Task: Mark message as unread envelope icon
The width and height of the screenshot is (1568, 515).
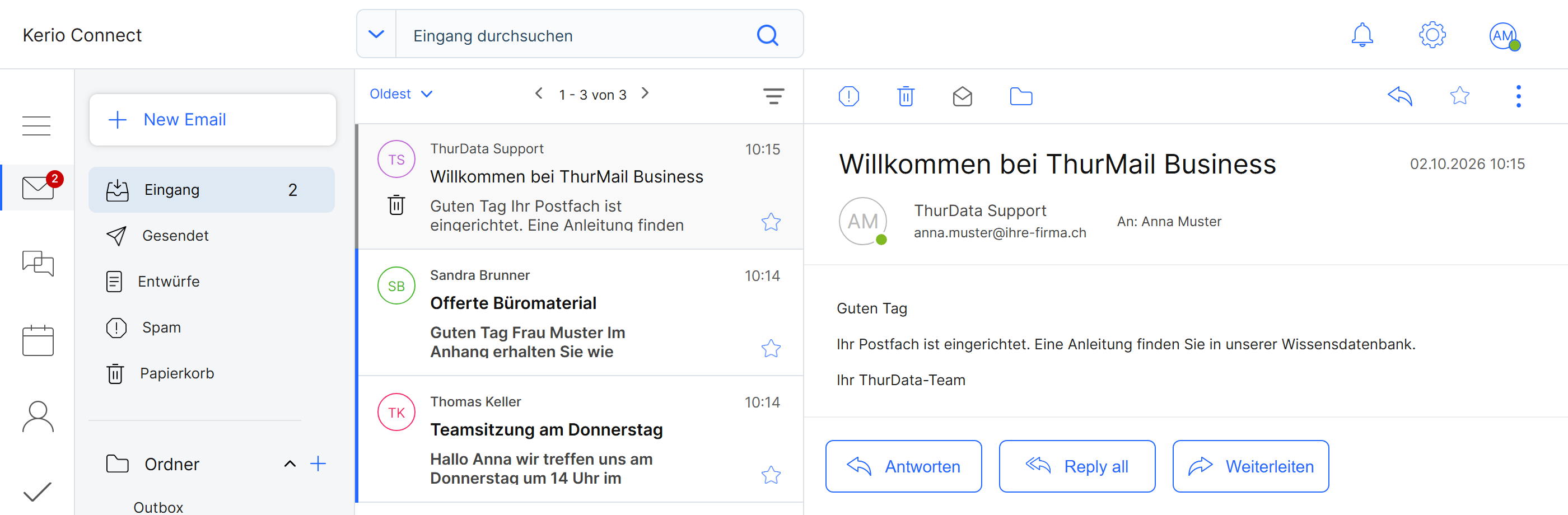Action: [962, 96]
